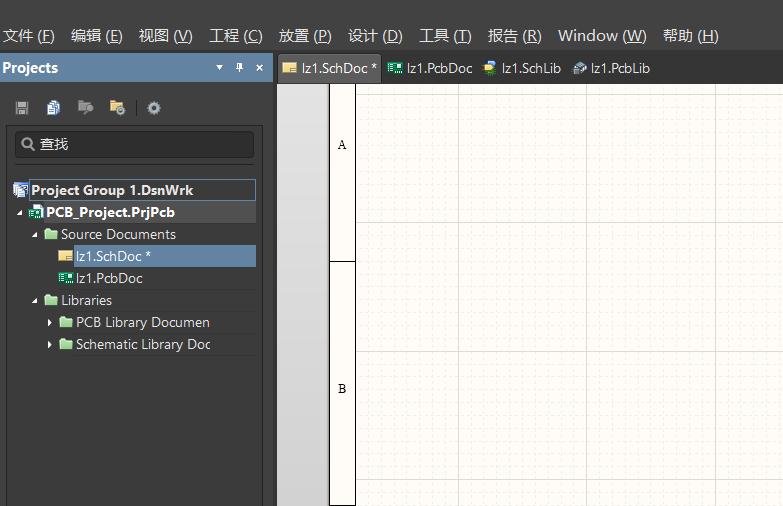Image resolution: width=783 pixels, height=506 pixels.
Task: Switch to the lz1.SchLib document tab
Action: (522, 68)
